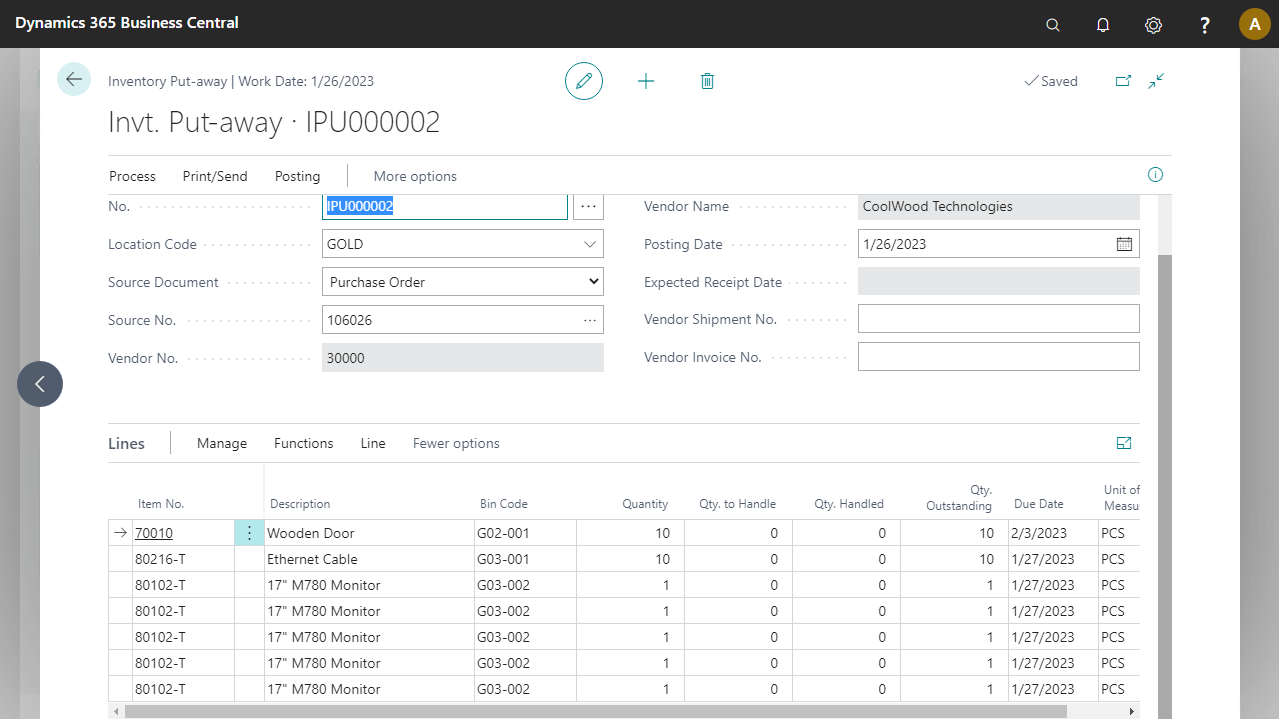The height and width of the screenshot is (720, 1280).
Task: Click the edit pencil icon
Action: coord(584,81)
